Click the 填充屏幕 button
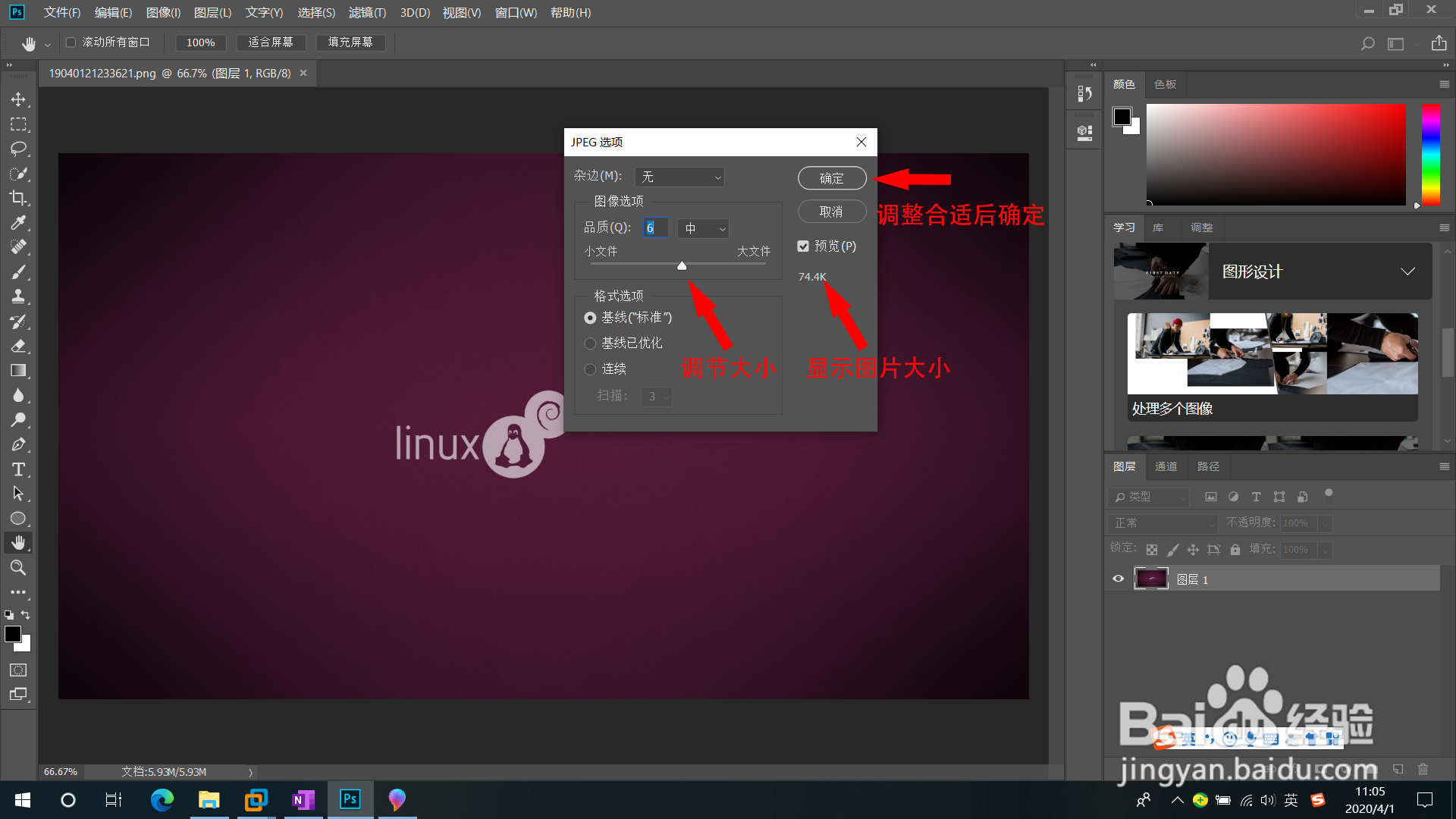Viewport: 1456px width, 819px height. (350, 42)
